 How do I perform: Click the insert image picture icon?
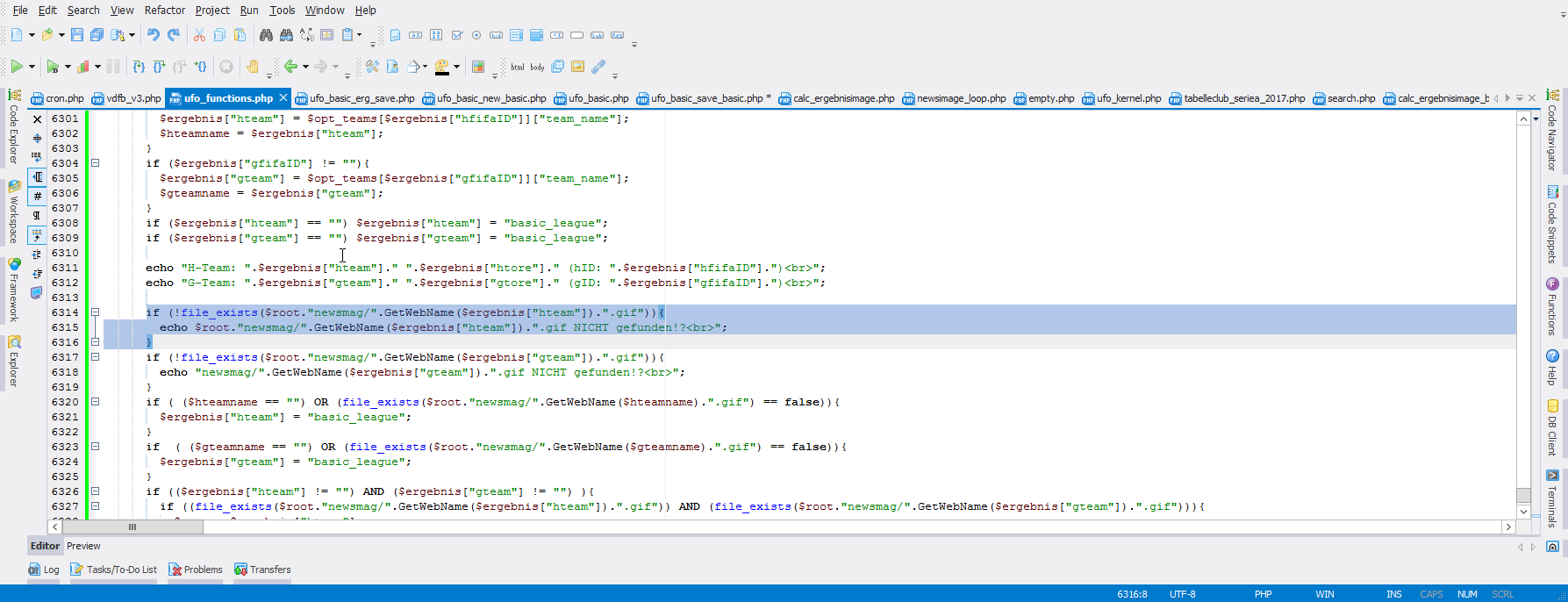coord(577,67)
